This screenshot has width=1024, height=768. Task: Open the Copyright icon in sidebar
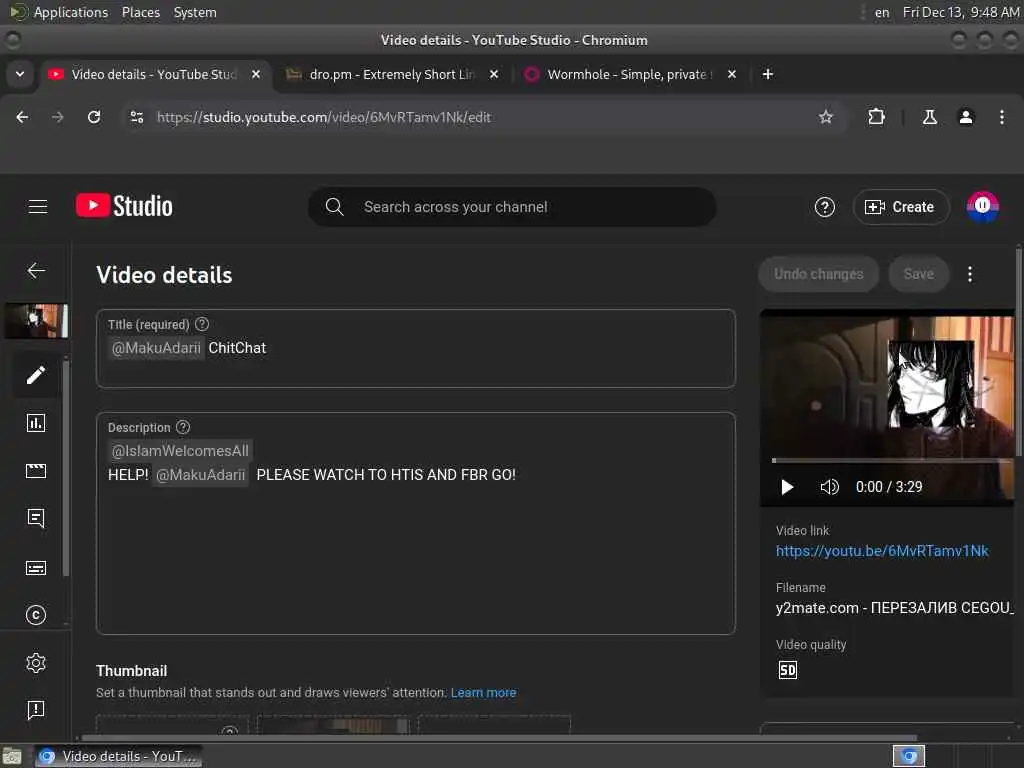tap(36, 615)
